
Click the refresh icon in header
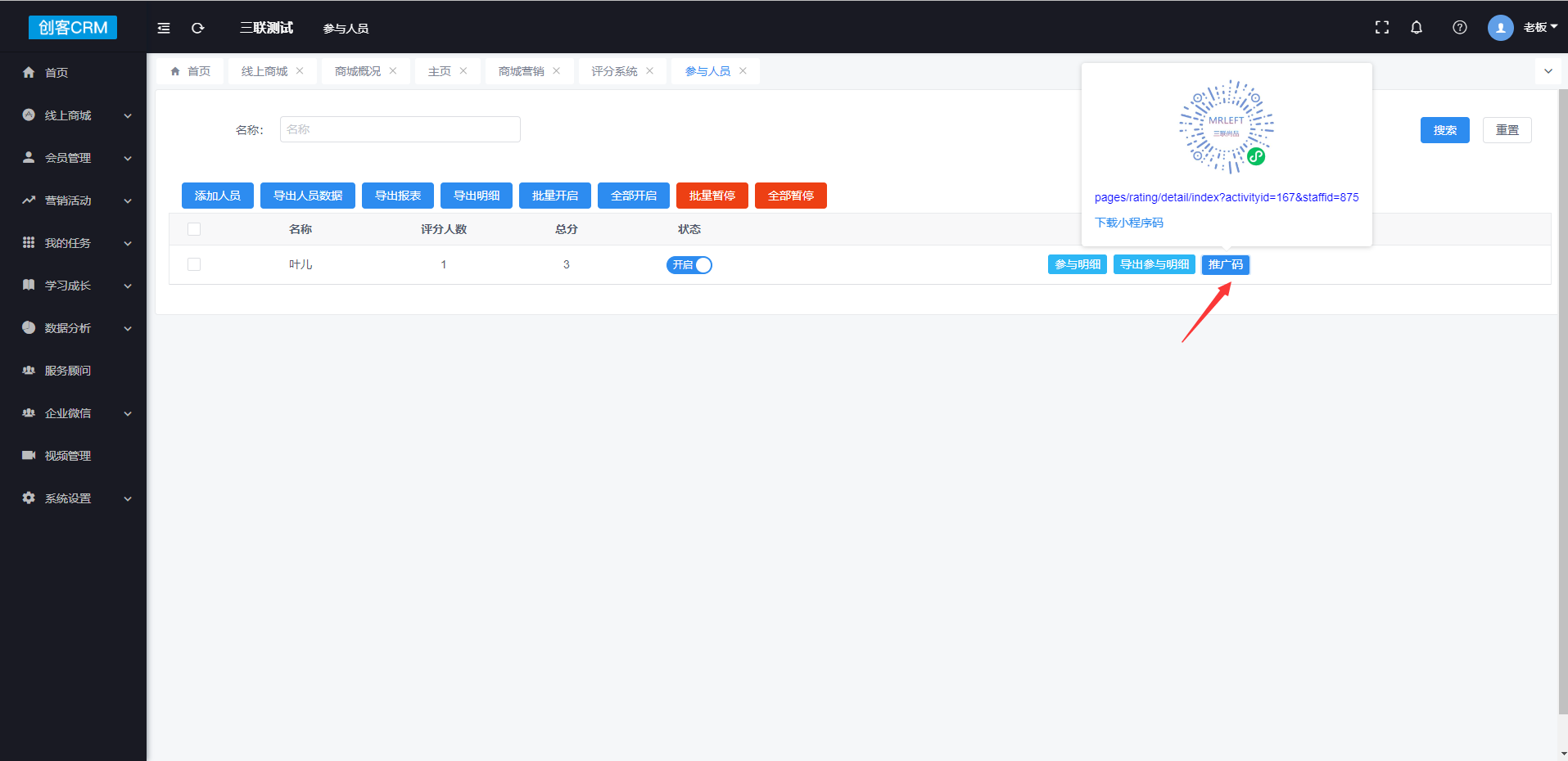197,28
